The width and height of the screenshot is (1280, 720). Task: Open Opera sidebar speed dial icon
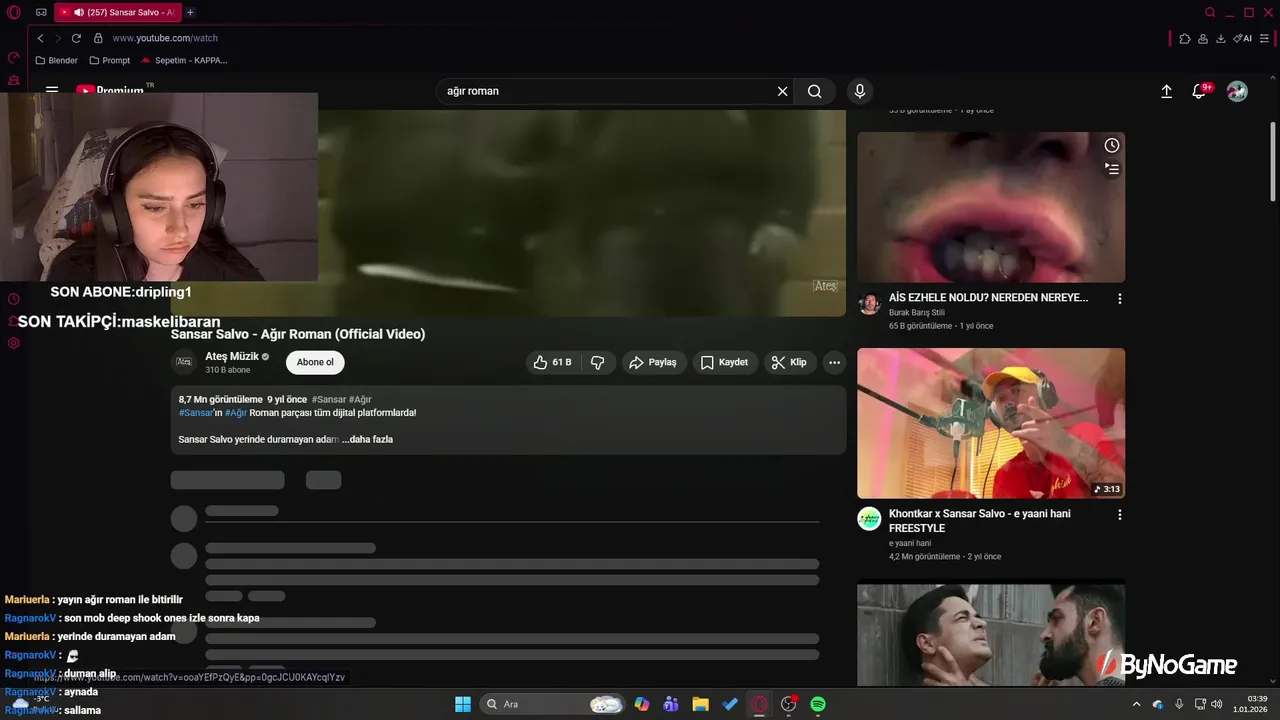[x=14, y=59]
